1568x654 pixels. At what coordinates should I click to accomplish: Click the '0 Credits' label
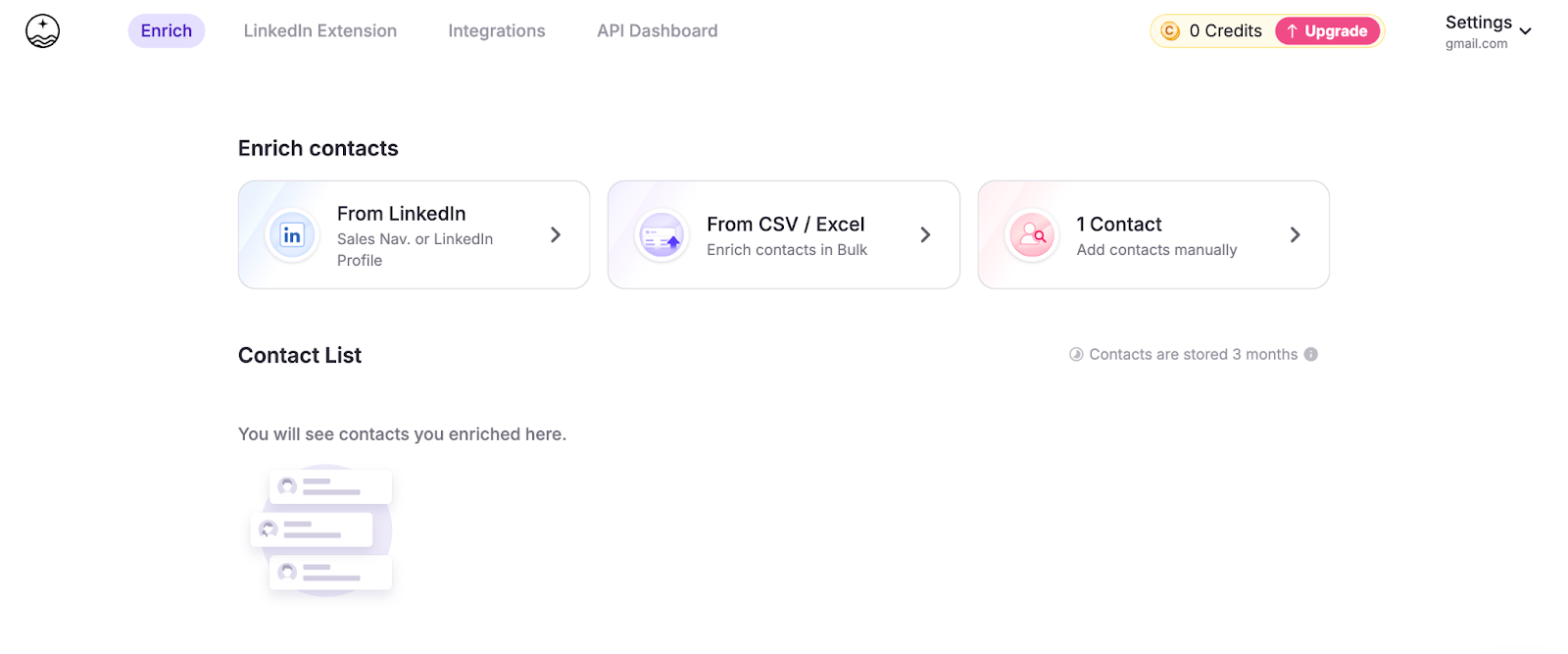[x=1225, y=31]
